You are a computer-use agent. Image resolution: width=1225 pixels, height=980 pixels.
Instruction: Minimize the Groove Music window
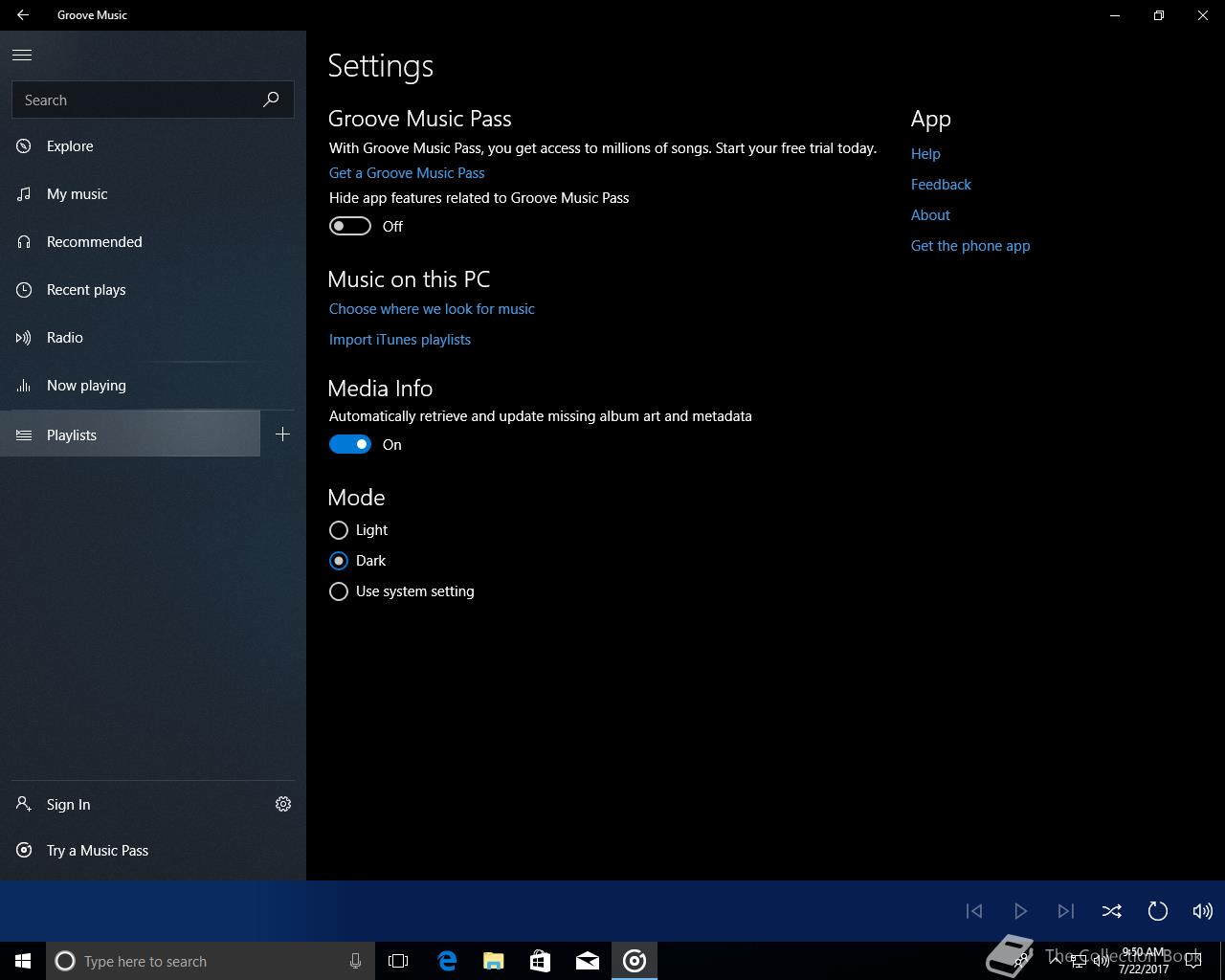point(1115,15)
